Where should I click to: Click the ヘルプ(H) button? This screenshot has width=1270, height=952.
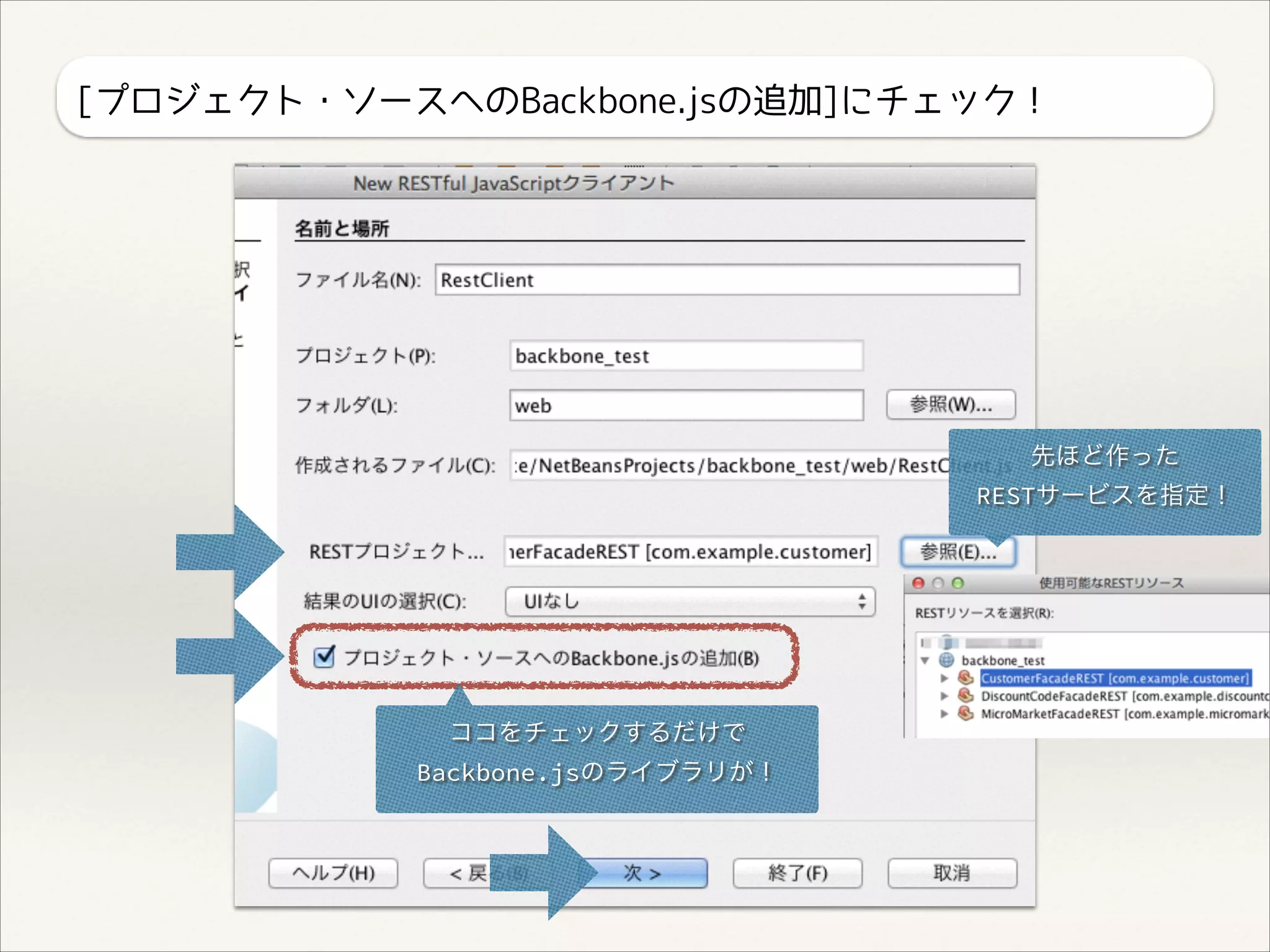pyautogui.click(x=333, y=873)
